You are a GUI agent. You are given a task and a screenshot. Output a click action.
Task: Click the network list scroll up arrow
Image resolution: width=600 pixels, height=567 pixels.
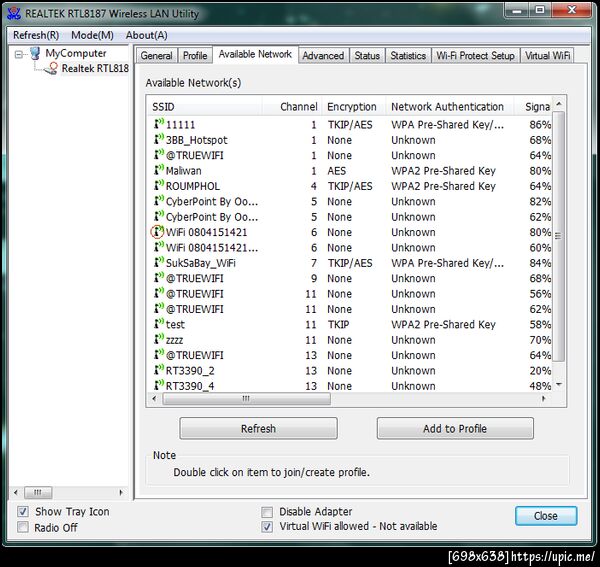pyautogui.click(x=559, y=104)
